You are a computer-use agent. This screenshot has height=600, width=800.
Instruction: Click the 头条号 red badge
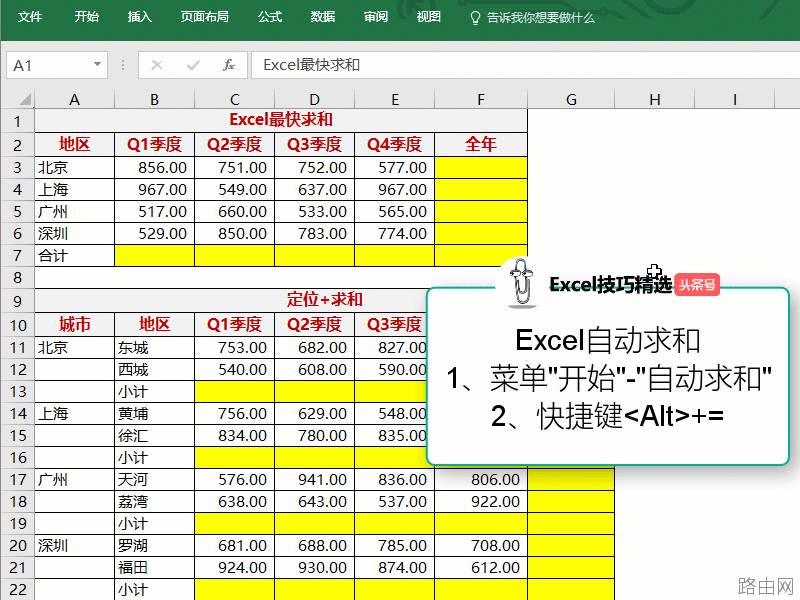697,285
